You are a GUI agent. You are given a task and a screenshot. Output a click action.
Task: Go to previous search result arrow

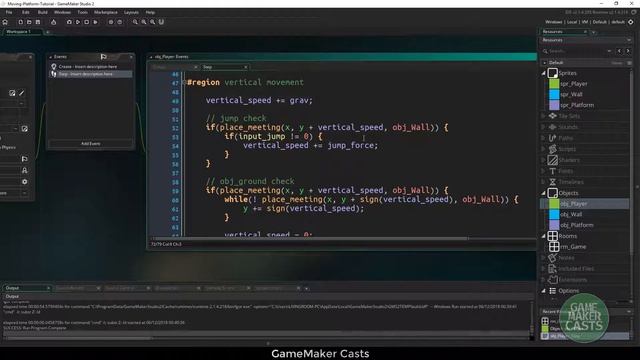pos(619,51)
